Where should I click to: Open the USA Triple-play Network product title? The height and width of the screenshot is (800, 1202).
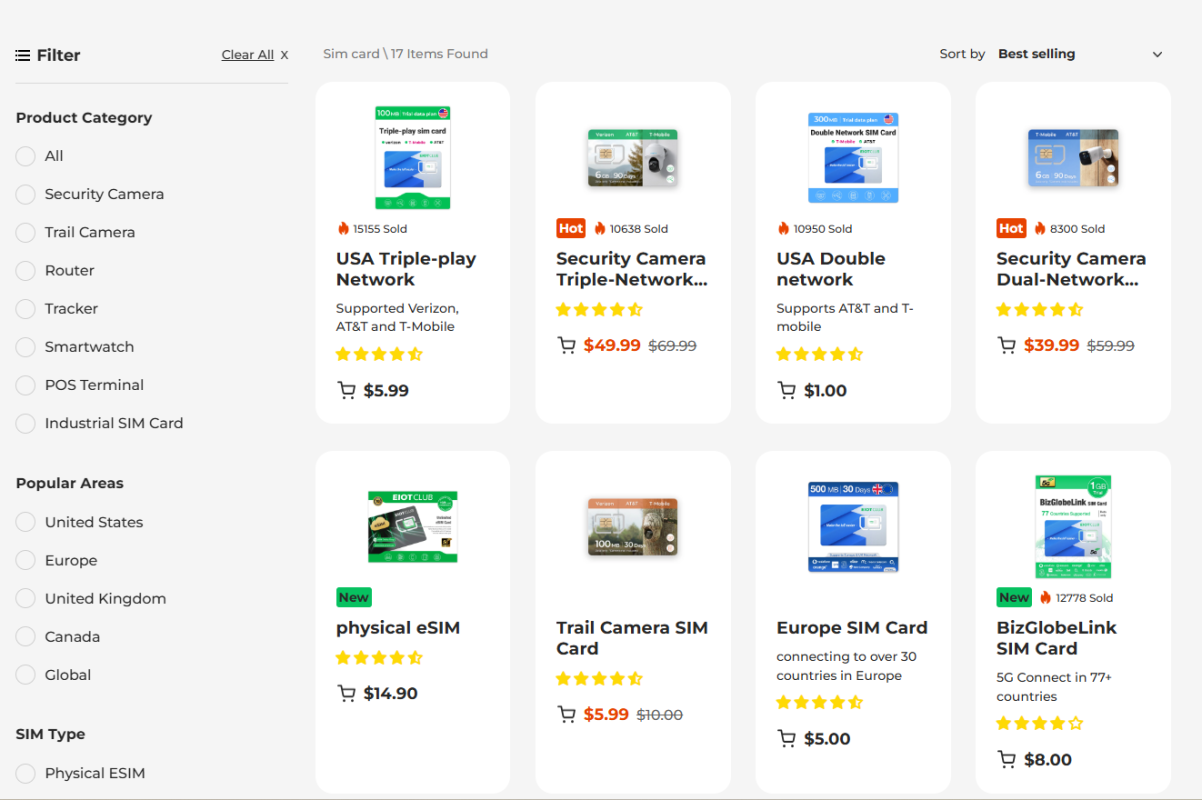click(x=406, y=269)
